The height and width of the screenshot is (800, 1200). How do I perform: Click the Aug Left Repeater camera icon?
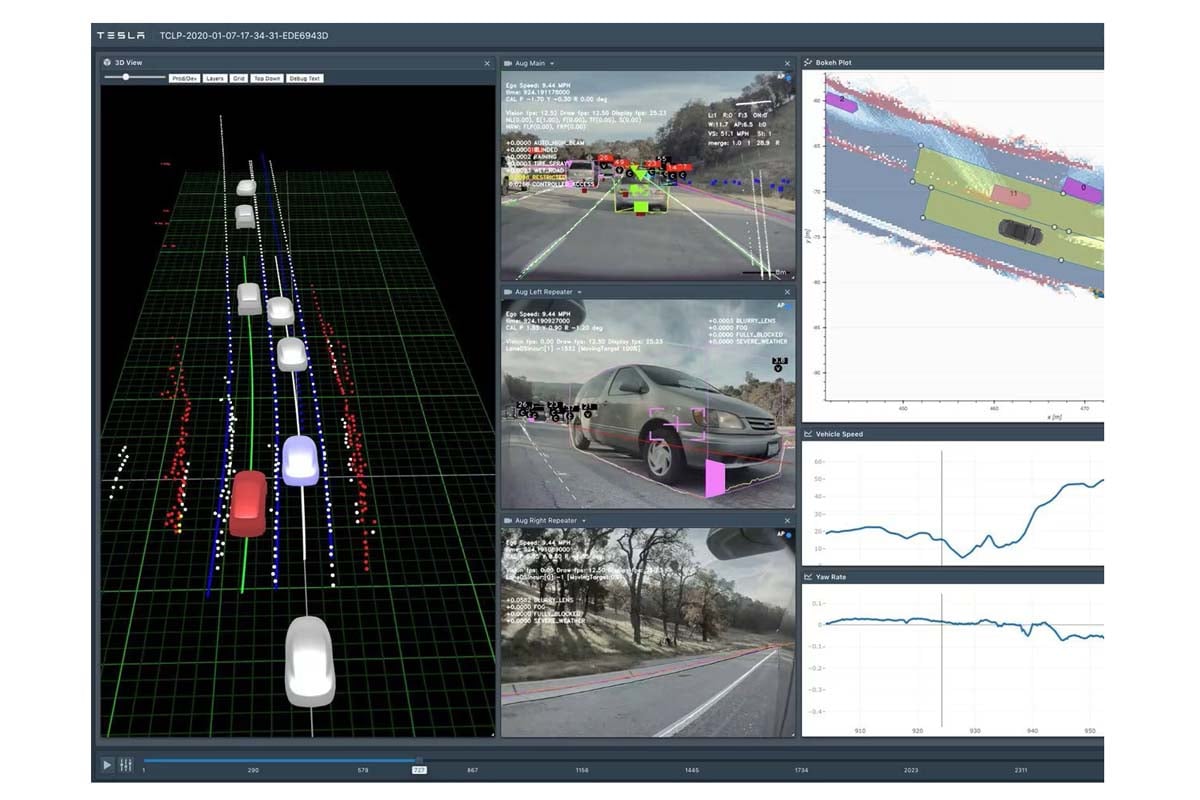click(508, 292)
